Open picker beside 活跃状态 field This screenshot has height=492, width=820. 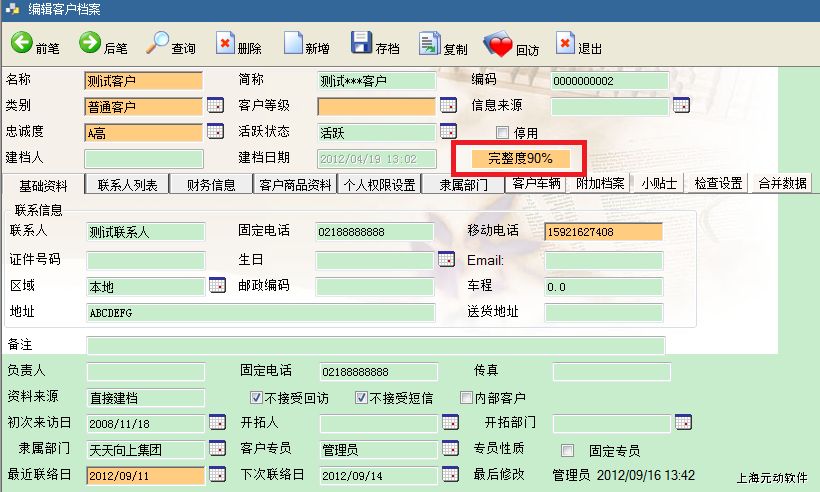[x=448, y=131]
